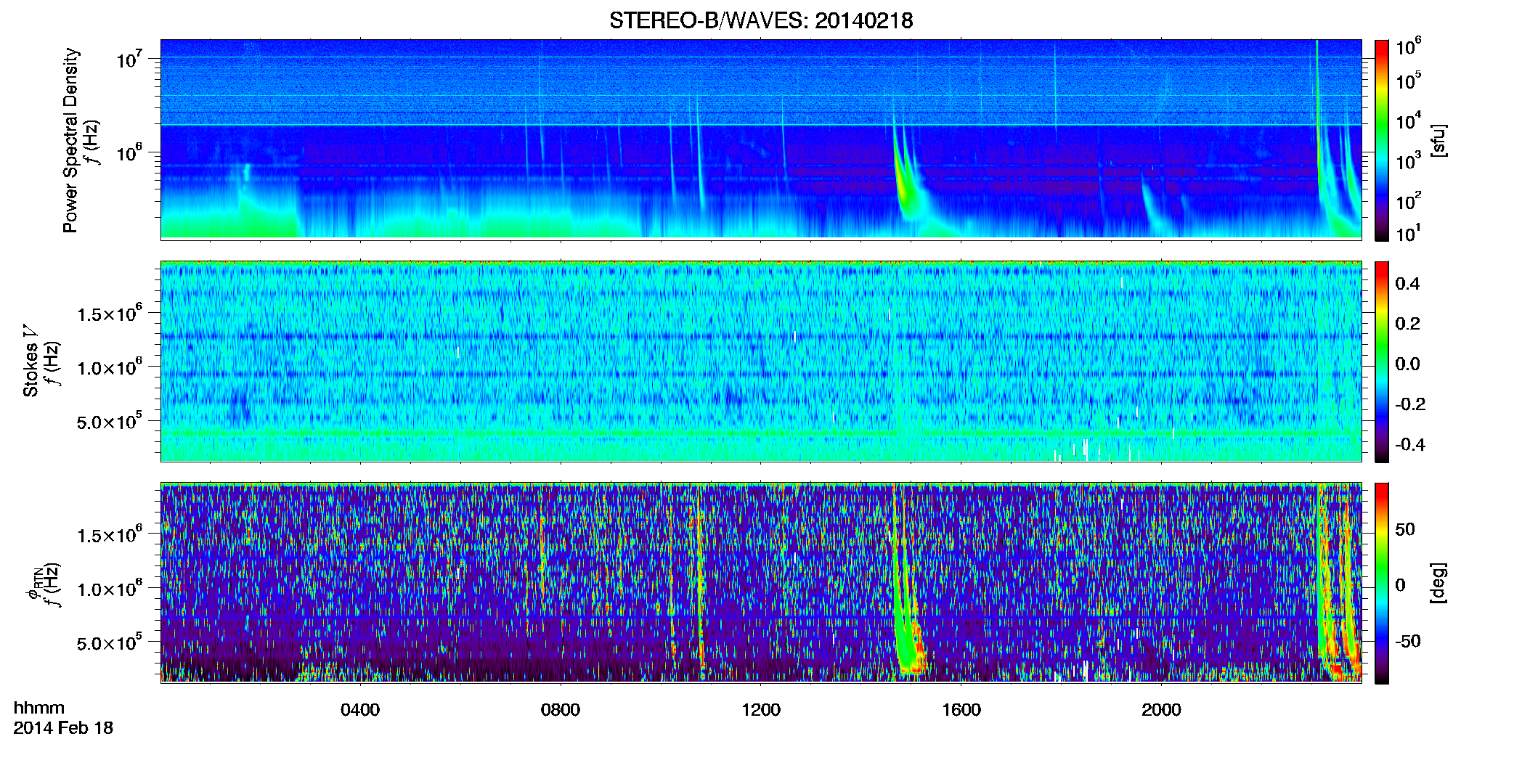Image resolution: width=1522 pixels, height=784 pixels.
Task: Click the bottom panel degree colorbar
Action: coord(1382,584)
